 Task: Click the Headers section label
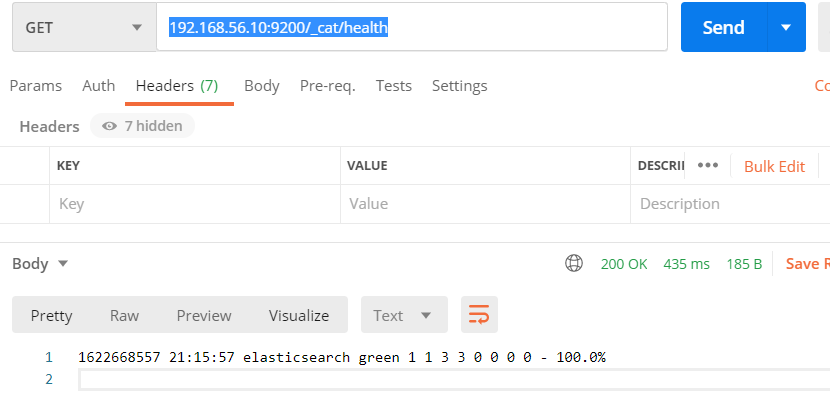coord(49,127)
